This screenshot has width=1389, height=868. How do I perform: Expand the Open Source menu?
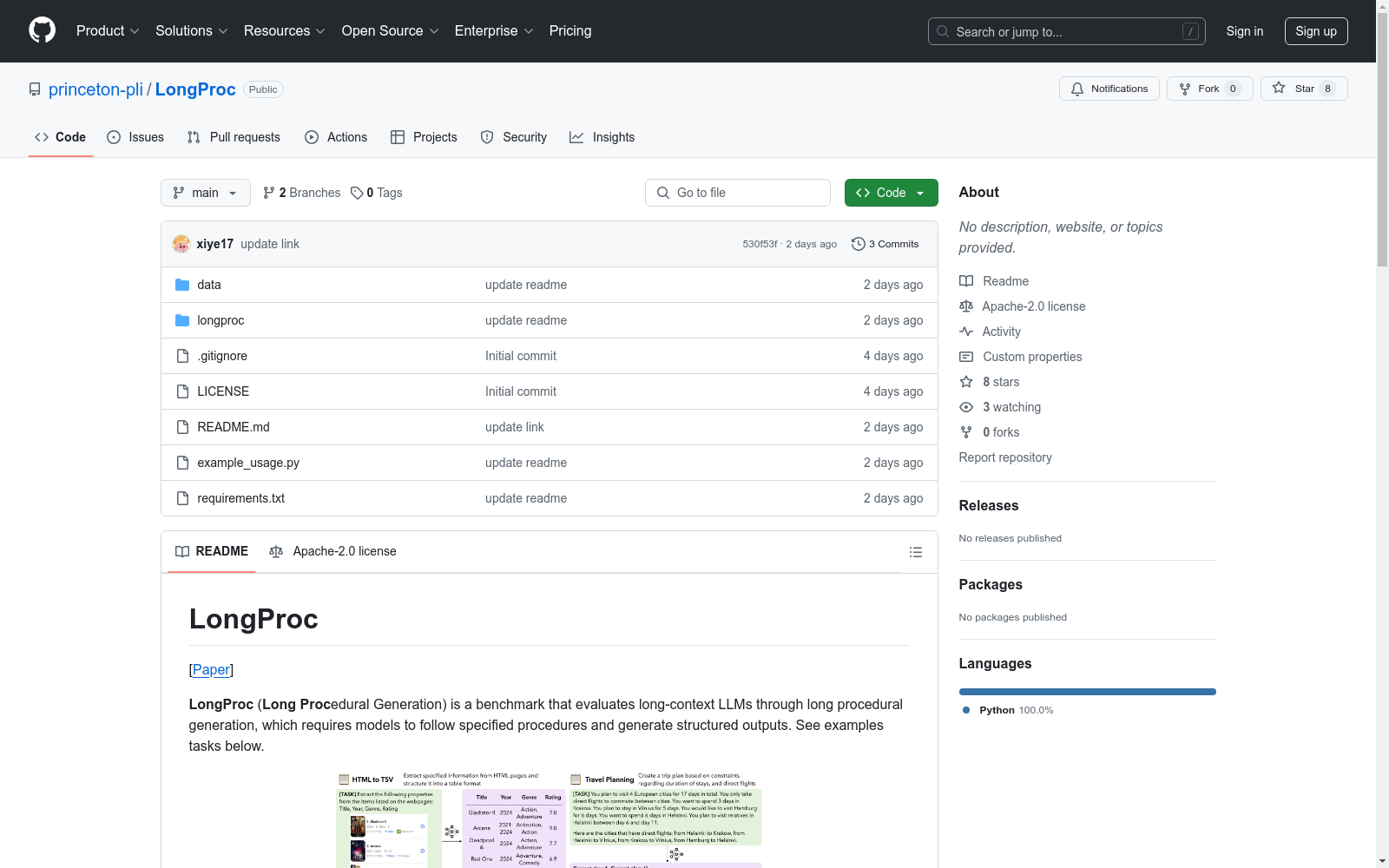[391, 31]
